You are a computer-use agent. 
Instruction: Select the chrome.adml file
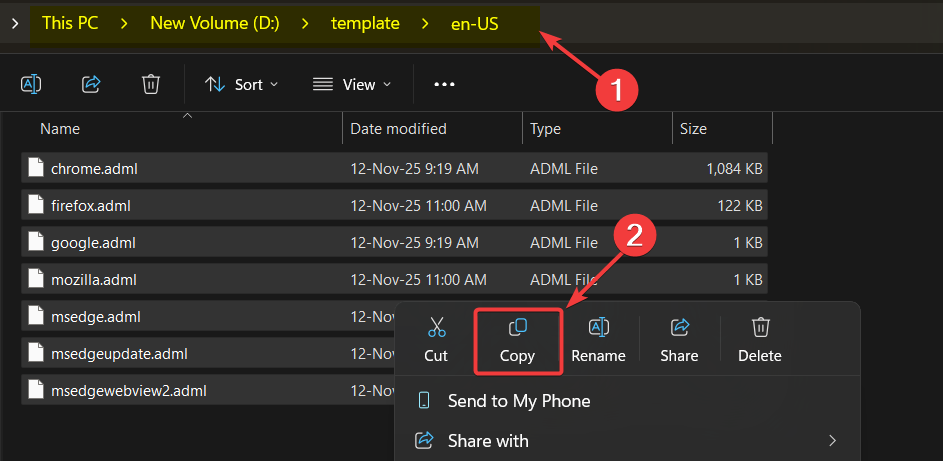point(395,169)
